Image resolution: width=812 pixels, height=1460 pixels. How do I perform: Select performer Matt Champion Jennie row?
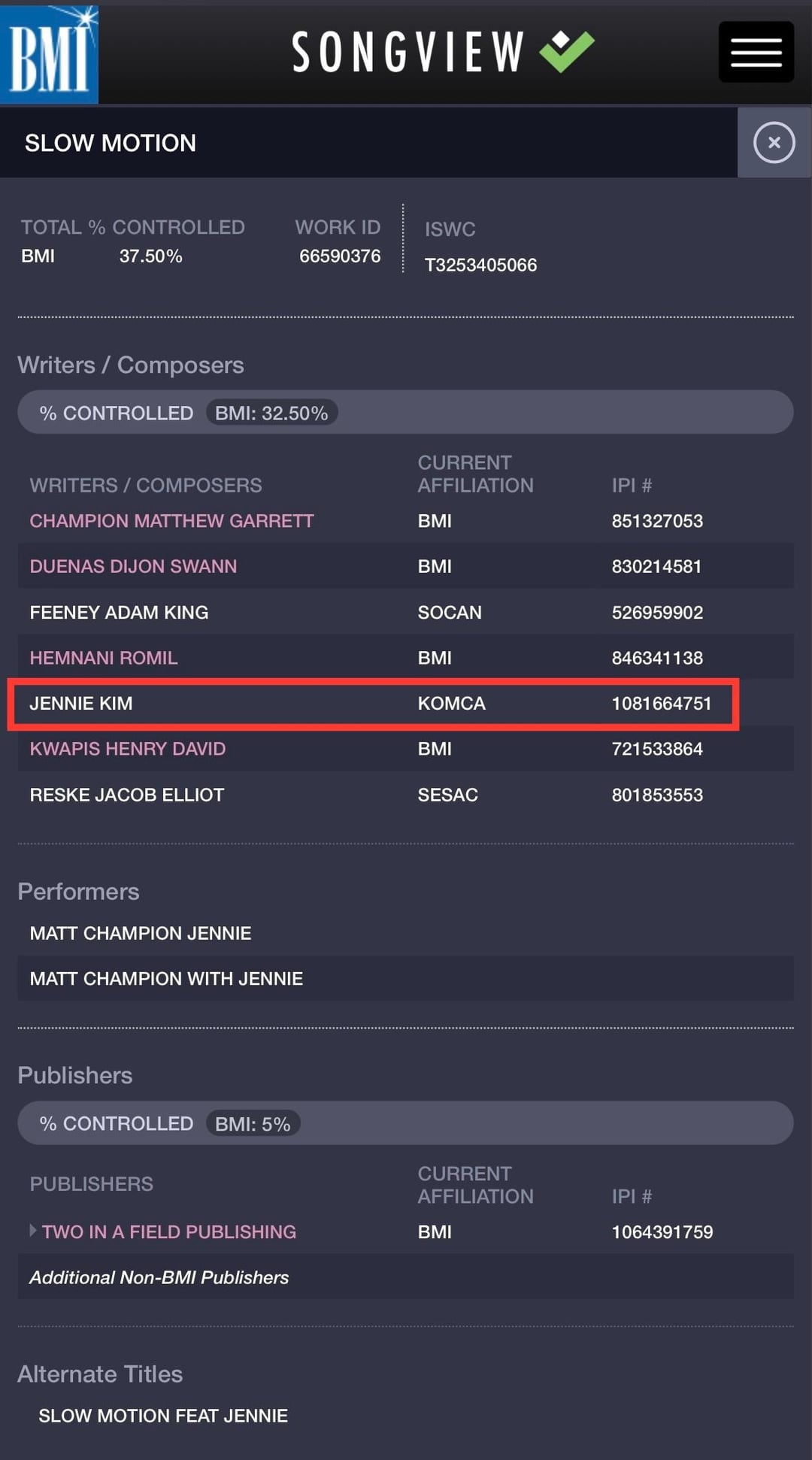tap(141, 933)
